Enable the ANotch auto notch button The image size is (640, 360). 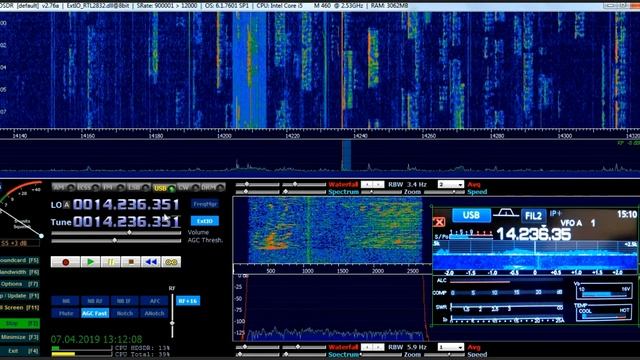click(154, 313)
